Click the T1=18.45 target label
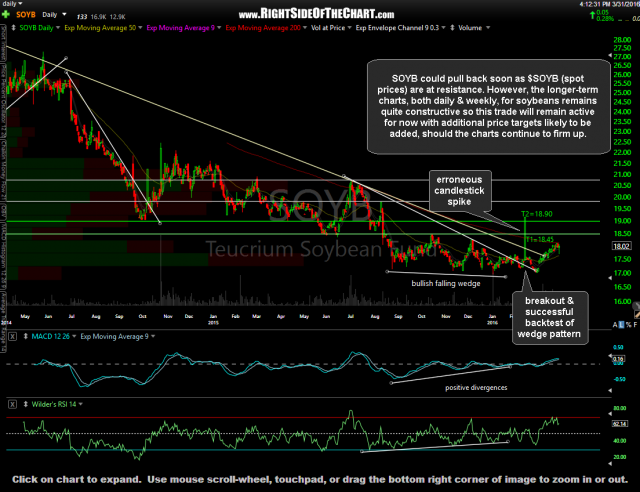 540,240
